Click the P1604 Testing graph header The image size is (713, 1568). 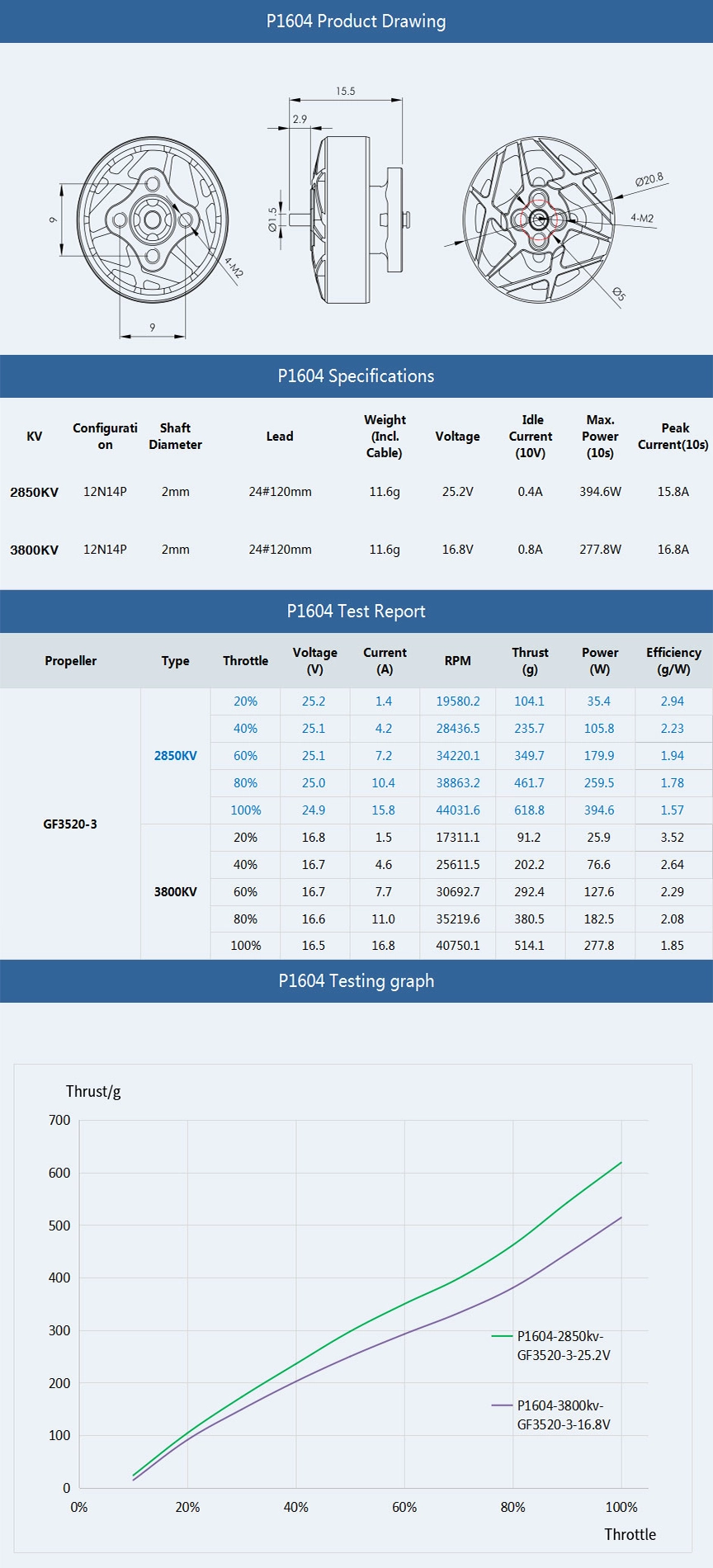click(356, 981)
